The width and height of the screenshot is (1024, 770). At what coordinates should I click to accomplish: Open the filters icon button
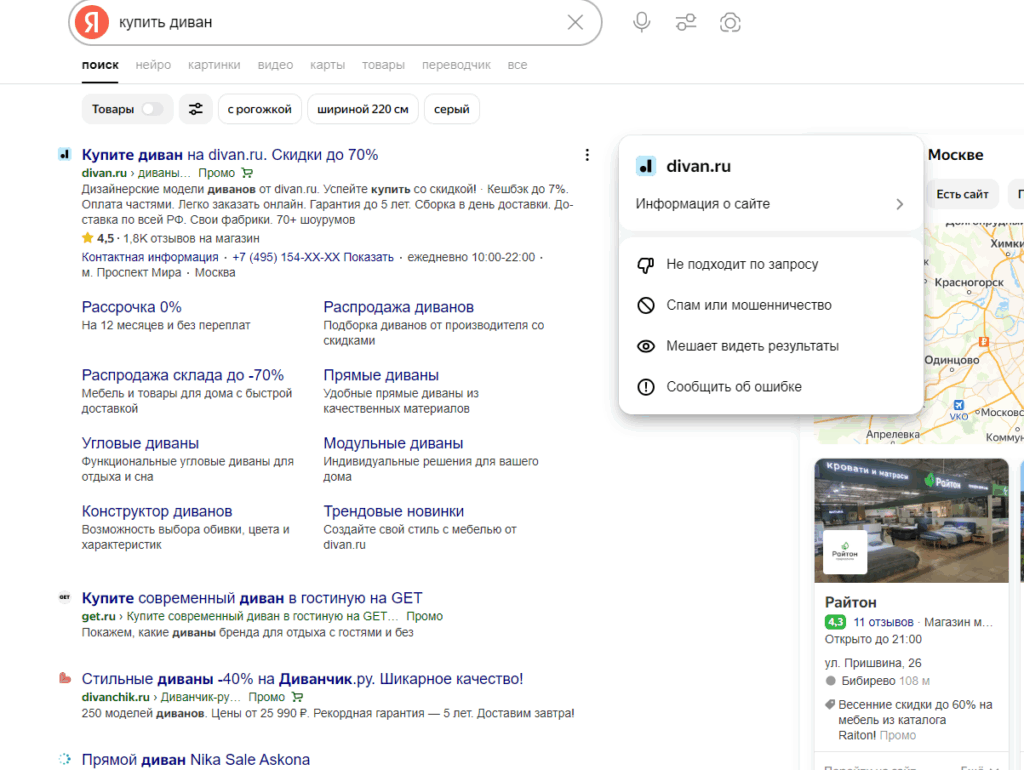(x=195, y=109)
